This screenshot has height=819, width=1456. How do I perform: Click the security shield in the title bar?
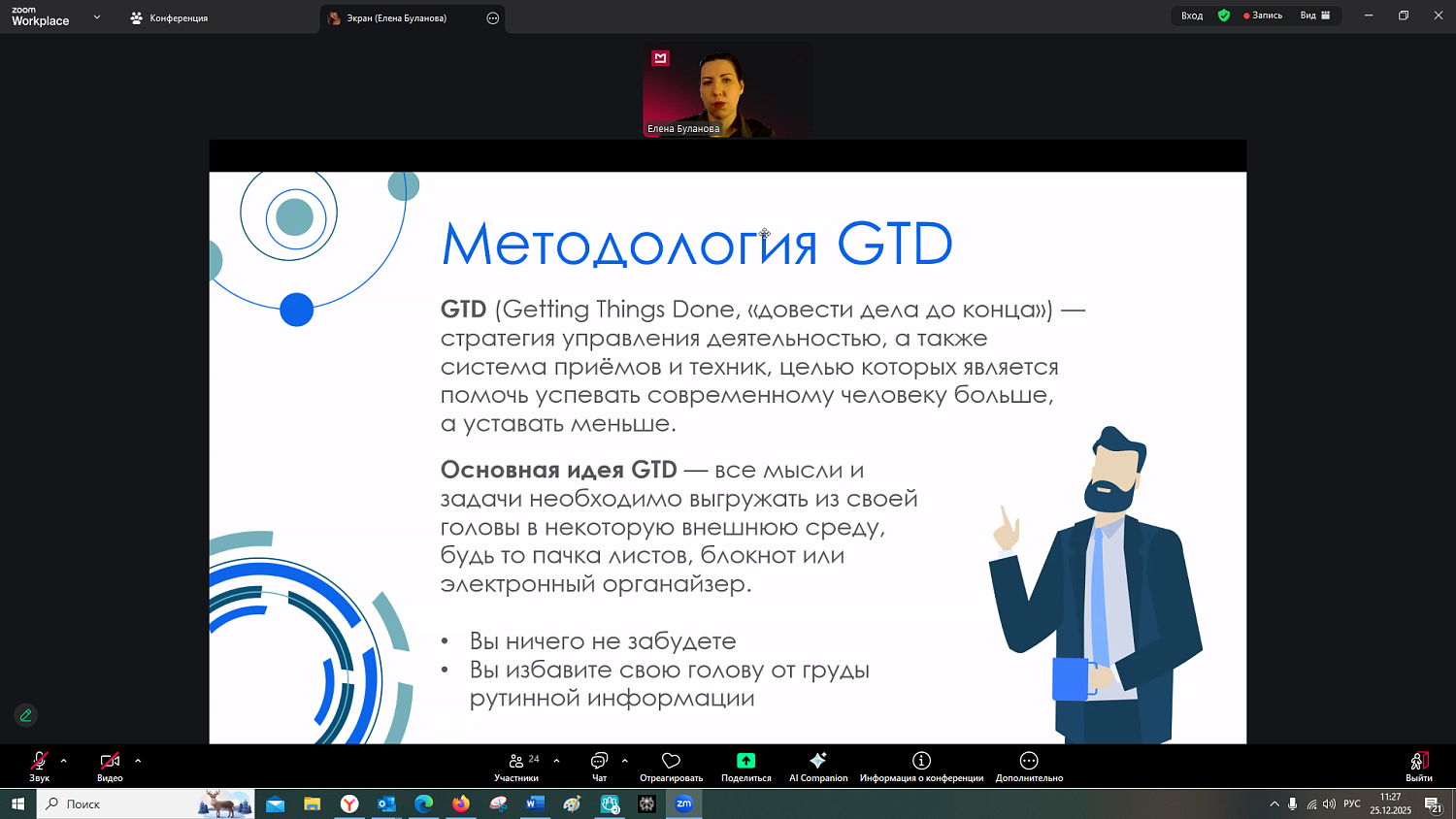pos(1224,16)
